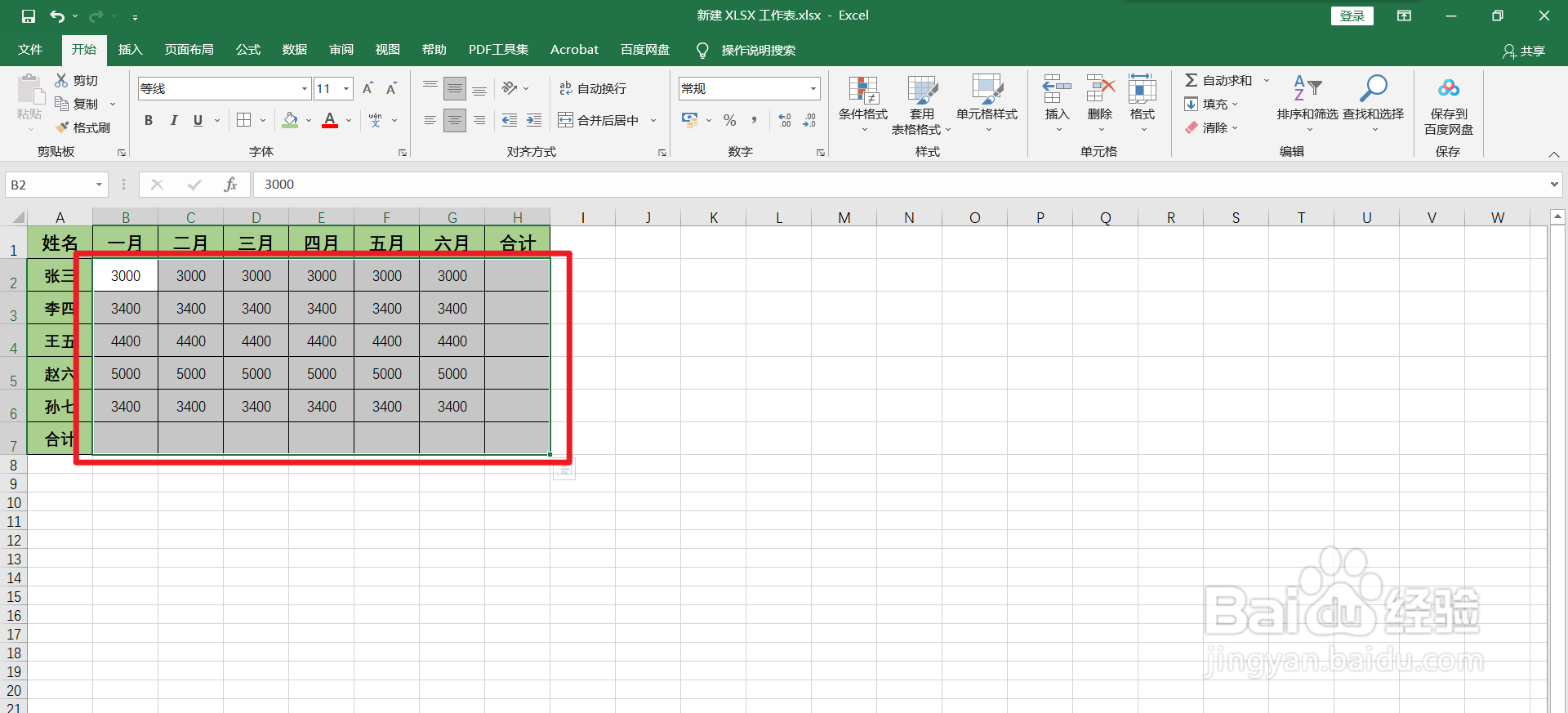Expand the formula bar
Viewport: 1568px width, 713px height.
tap(1554, 185)
